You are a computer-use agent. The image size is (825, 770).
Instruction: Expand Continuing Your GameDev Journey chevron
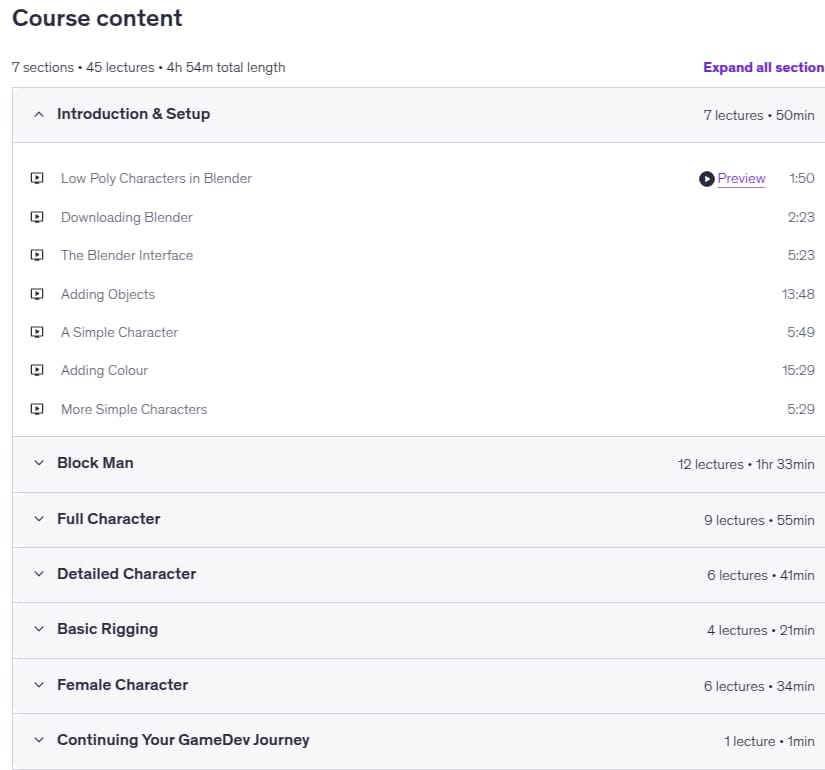click(x=39, y=740)
